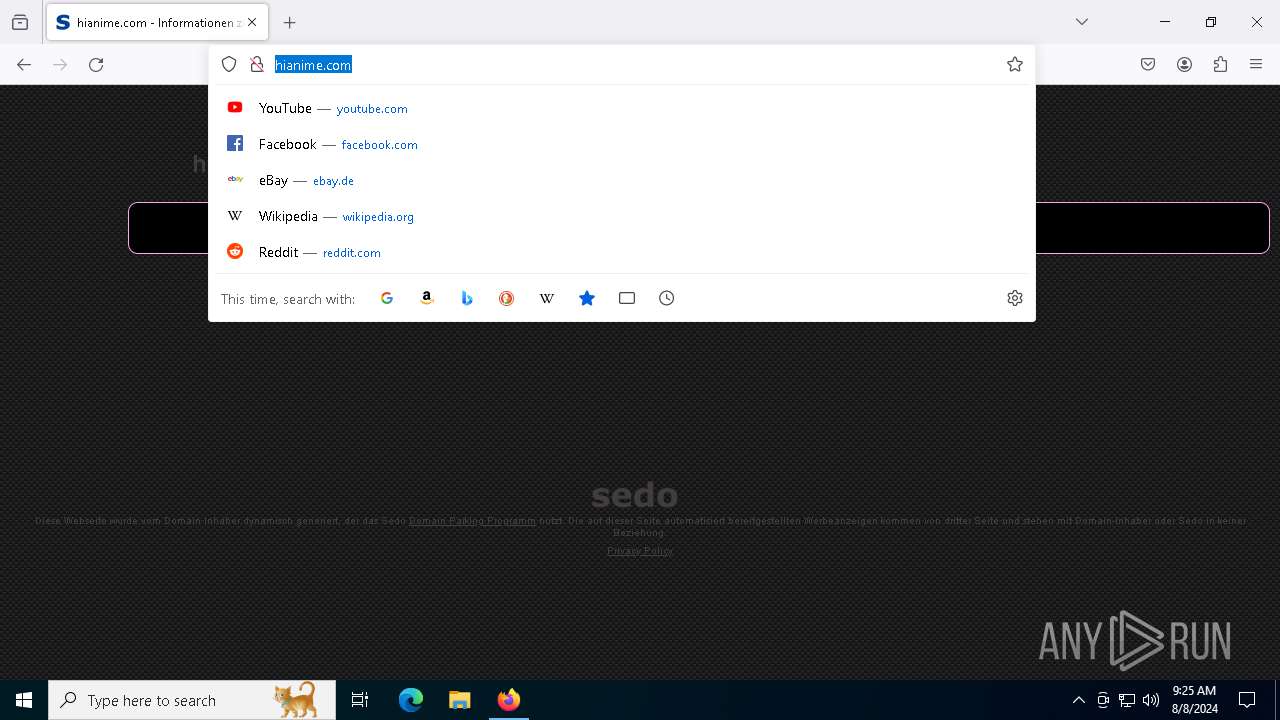Search within Bookmarks via star icon
The height and width of the screenshot is (720, 1280).
click(587, 298)
